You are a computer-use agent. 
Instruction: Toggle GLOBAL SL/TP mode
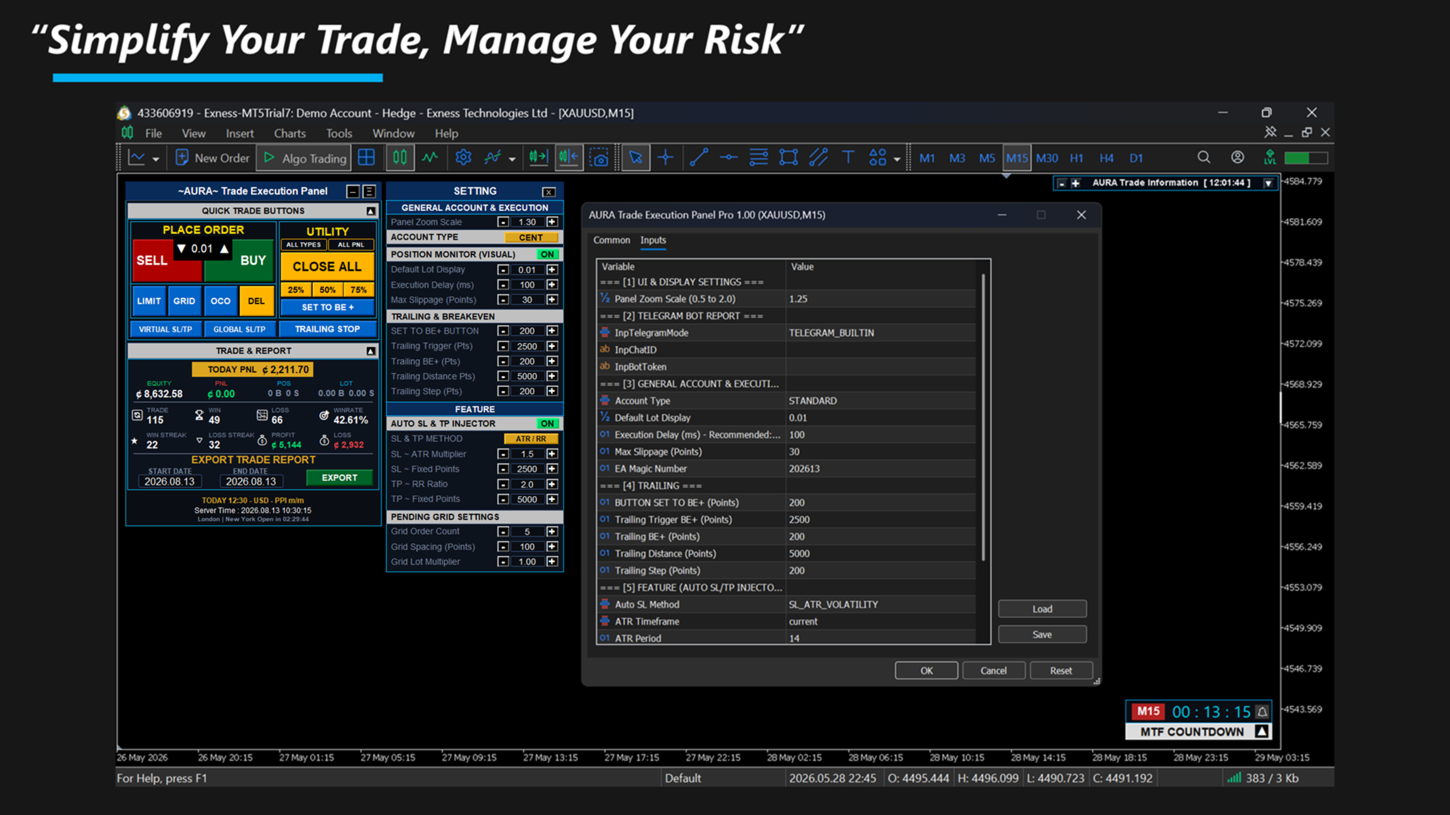240,329
